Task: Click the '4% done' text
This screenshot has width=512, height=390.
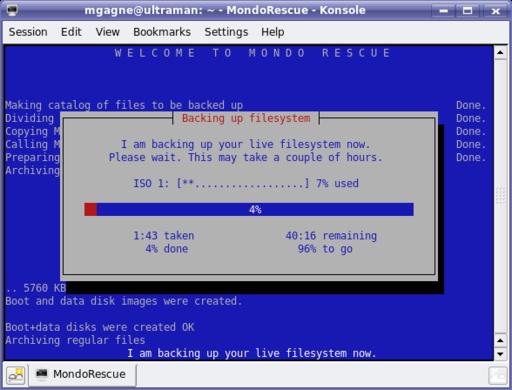Action: tap(167, 249)
